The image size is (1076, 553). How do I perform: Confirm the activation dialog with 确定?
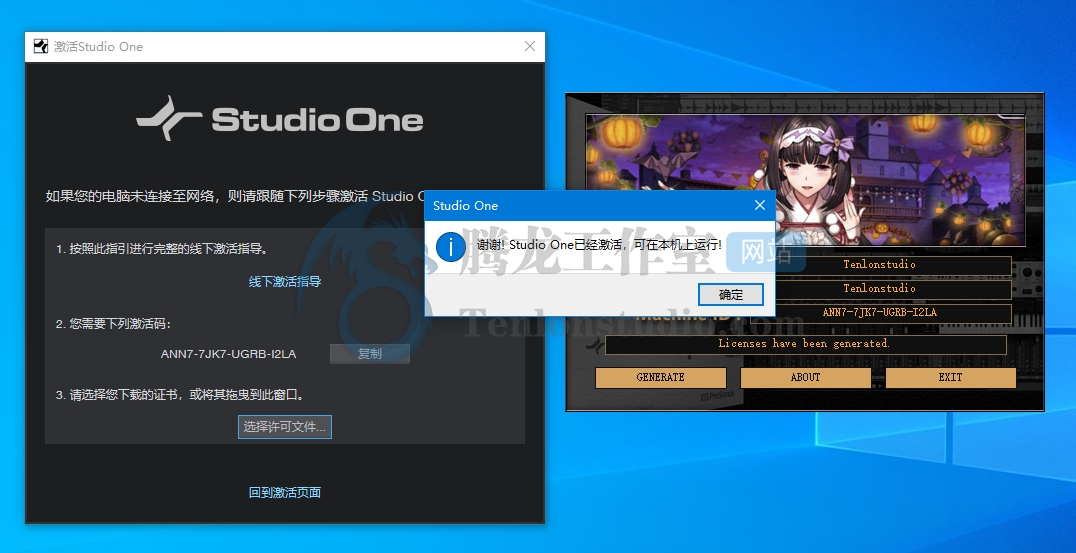pos(731,295)
